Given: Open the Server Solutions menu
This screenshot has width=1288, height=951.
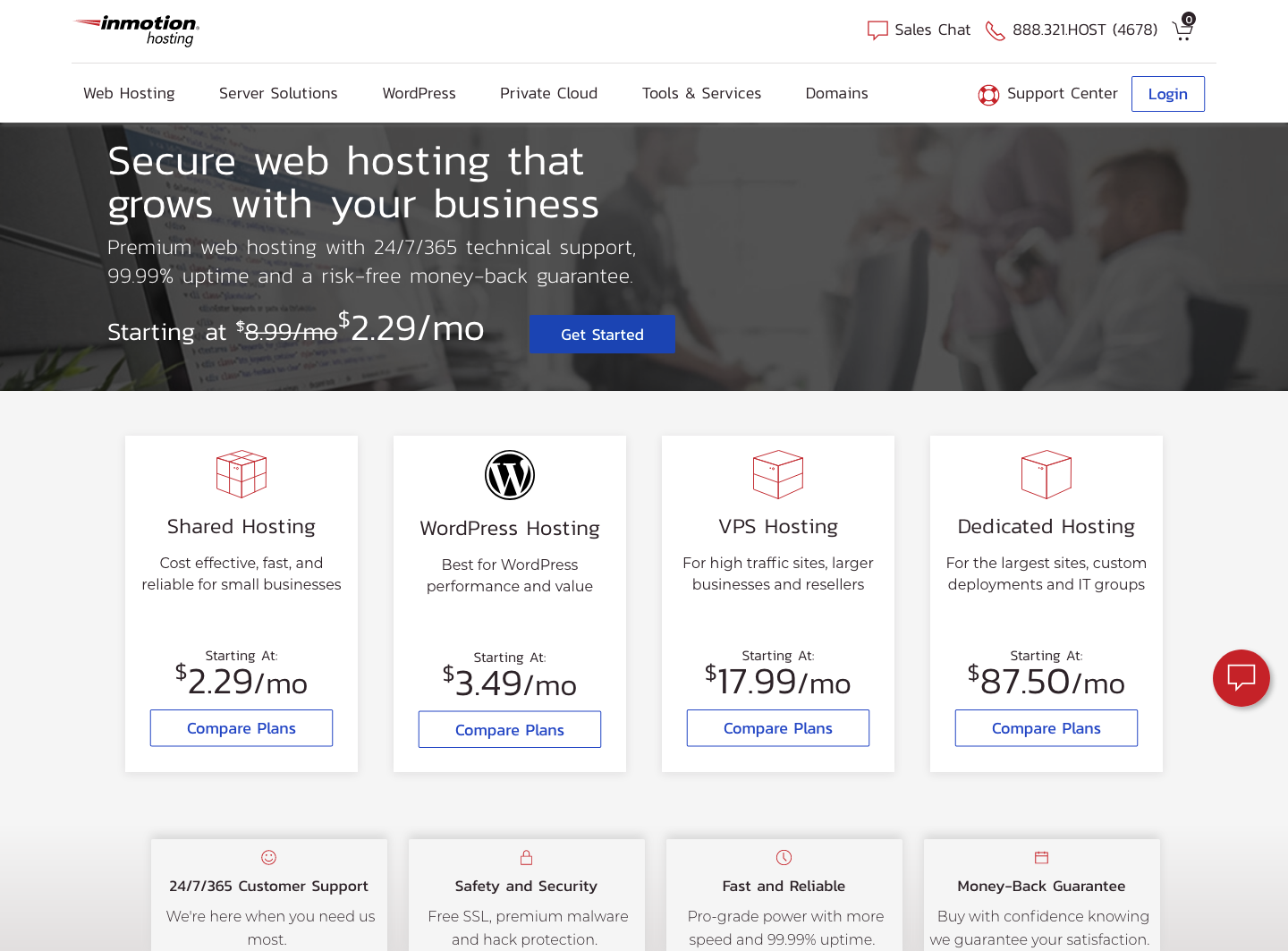Looking at the screenshot, I should coord(278,93).
